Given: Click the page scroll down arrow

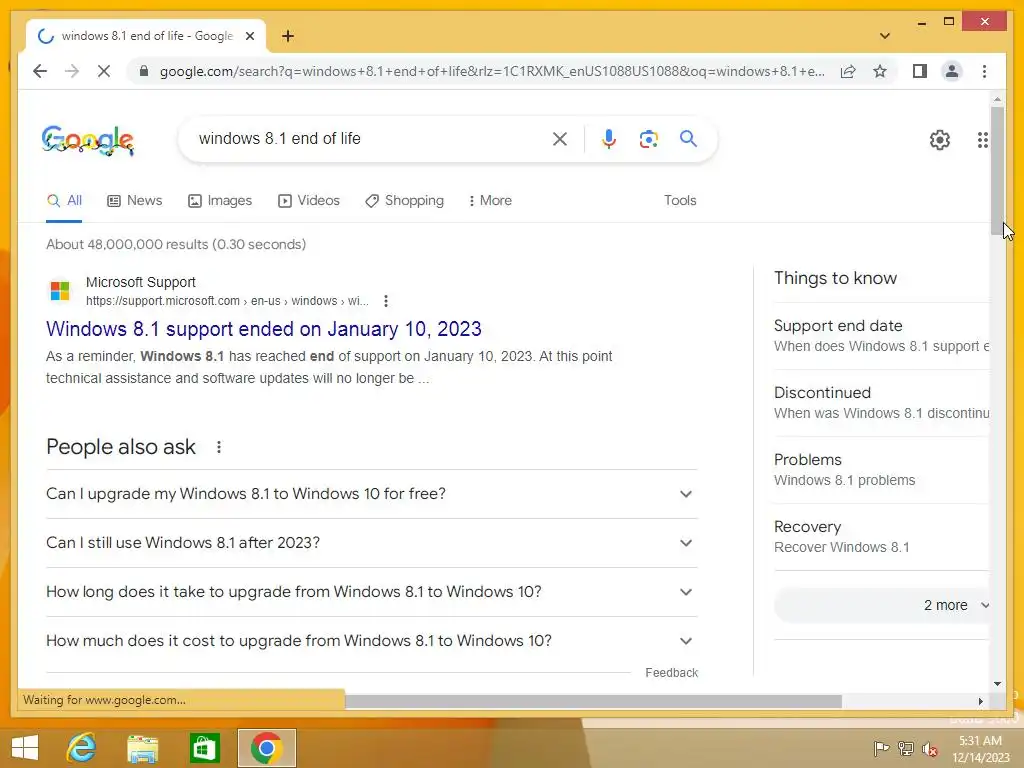Looking at the screenshot, I should click(x=997, y=684).
